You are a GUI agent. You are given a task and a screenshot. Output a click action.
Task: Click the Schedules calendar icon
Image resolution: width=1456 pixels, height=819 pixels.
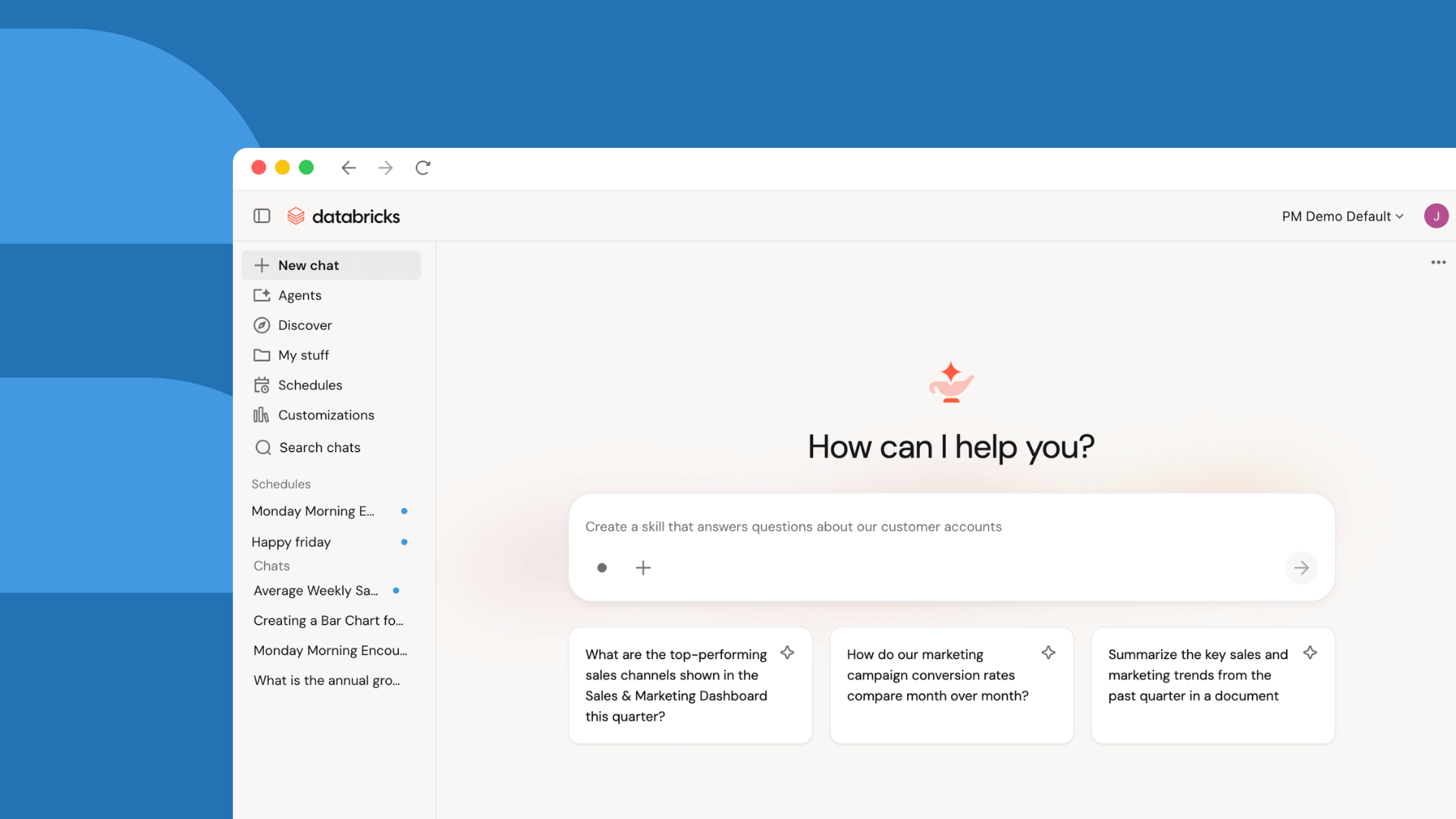[x=262, y=385]
